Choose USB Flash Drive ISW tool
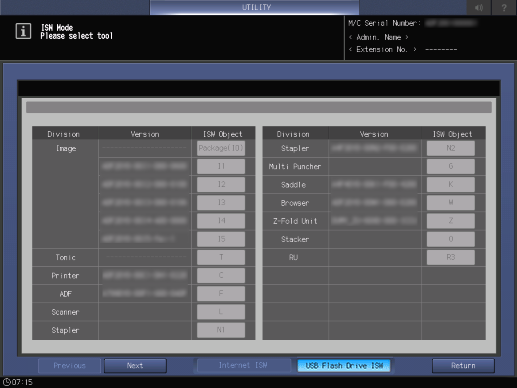The image size is (517, 388). click(344, 366)
